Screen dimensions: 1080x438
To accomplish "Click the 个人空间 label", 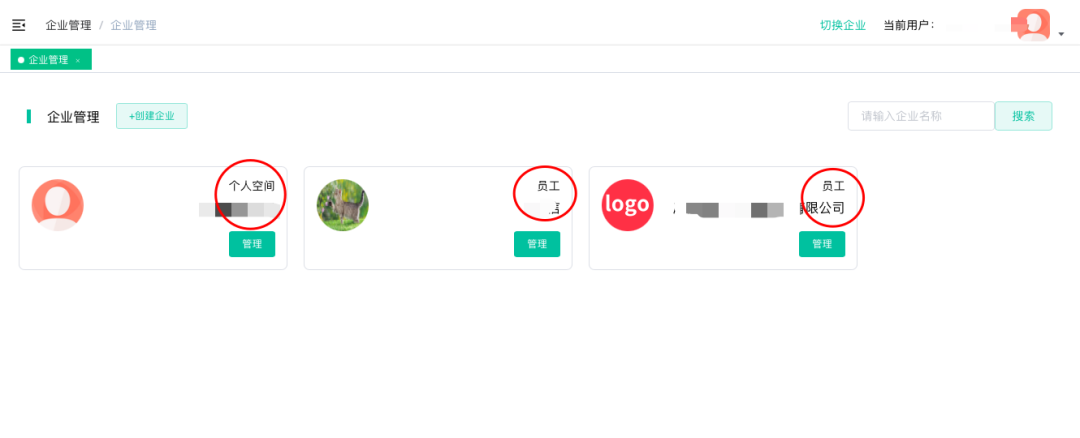I will [x=252, y=186].
